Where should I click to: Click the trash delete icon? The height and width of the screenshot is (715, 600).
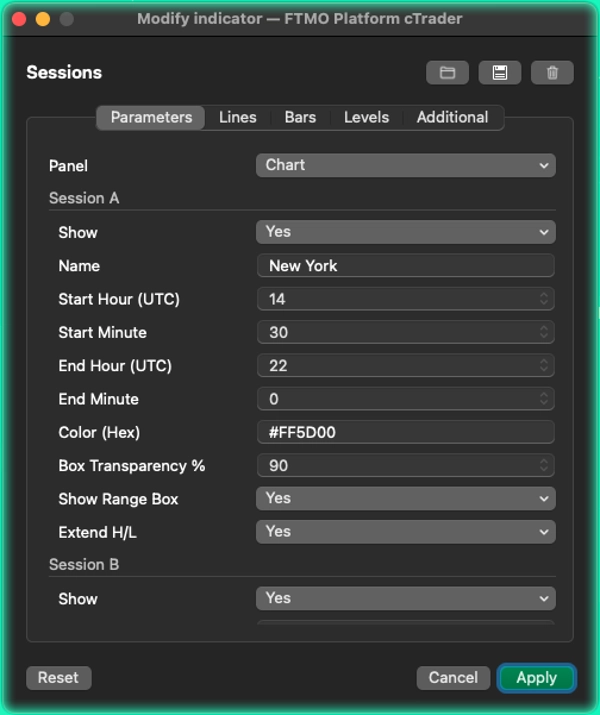click(552, 72)
